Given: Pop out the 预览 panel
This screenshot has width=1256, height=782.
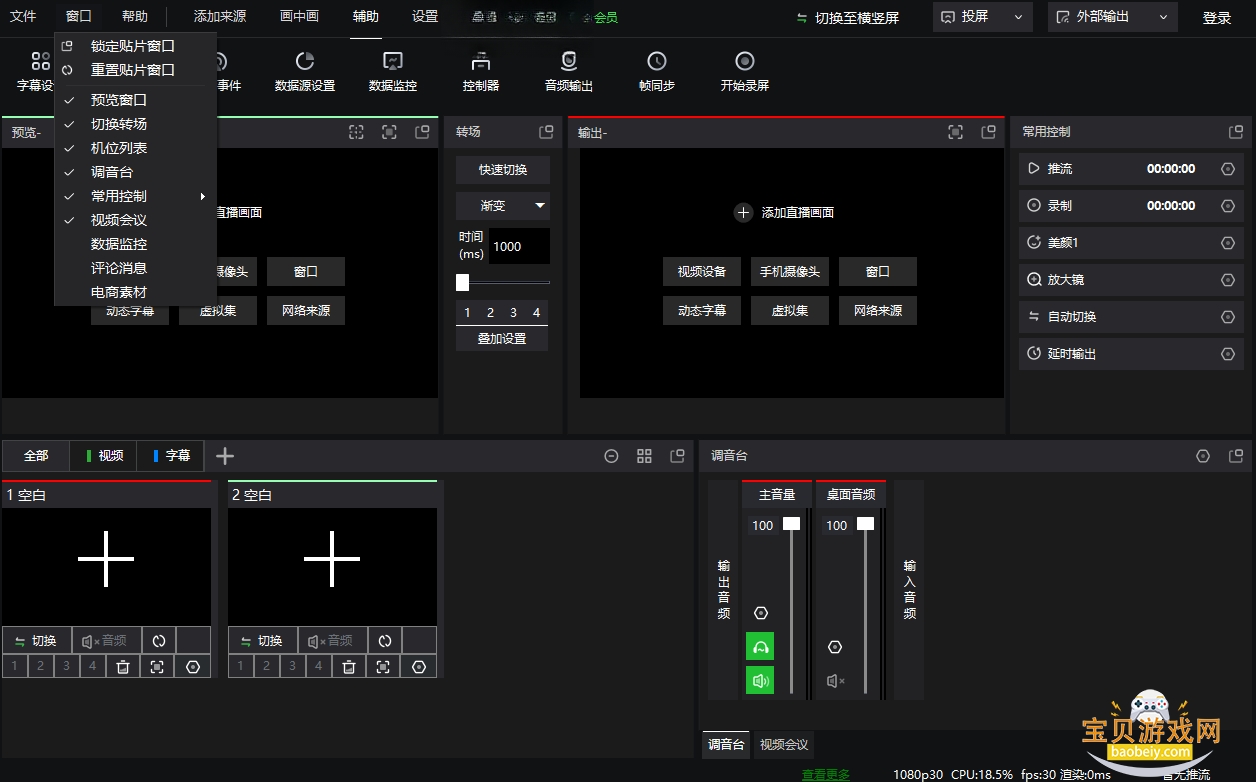Looking at the screenshot, I should tap(422, 132).
